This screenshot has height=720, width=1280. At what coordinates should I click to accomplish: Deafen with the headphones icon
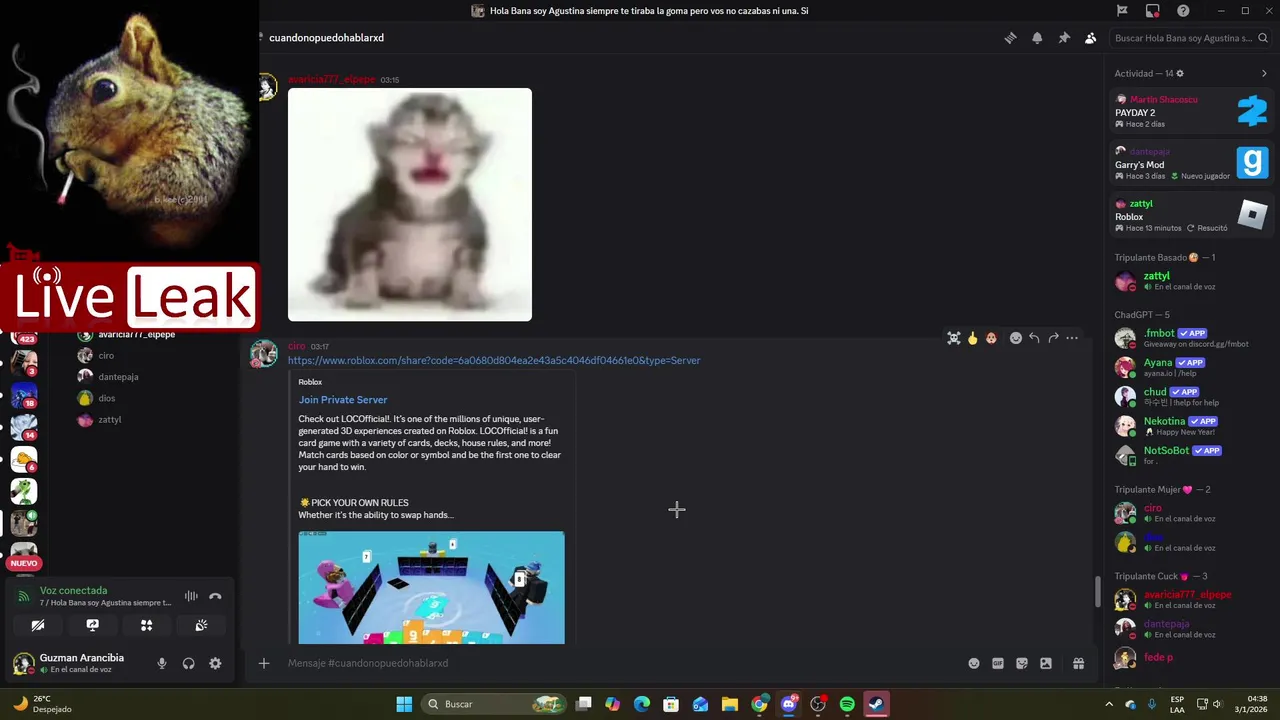click(188, 663)
